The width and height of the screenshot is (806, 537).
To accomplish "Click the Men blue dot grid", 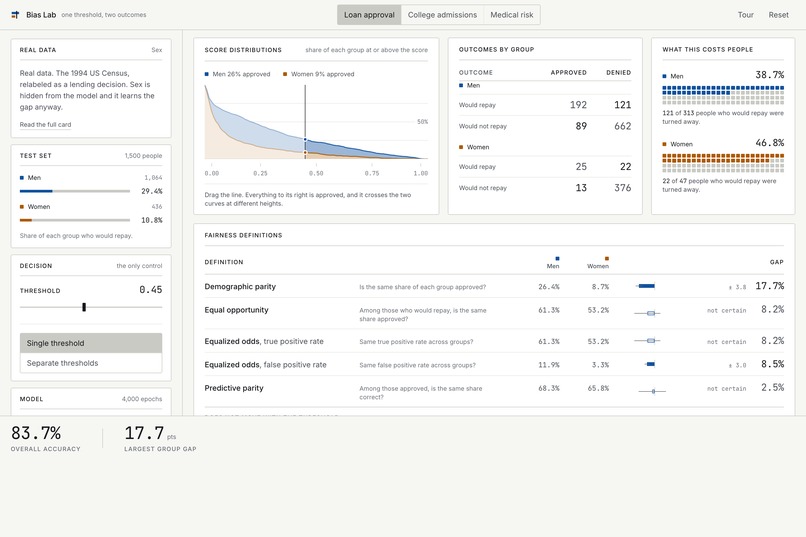I will click(x=723, y=95).
